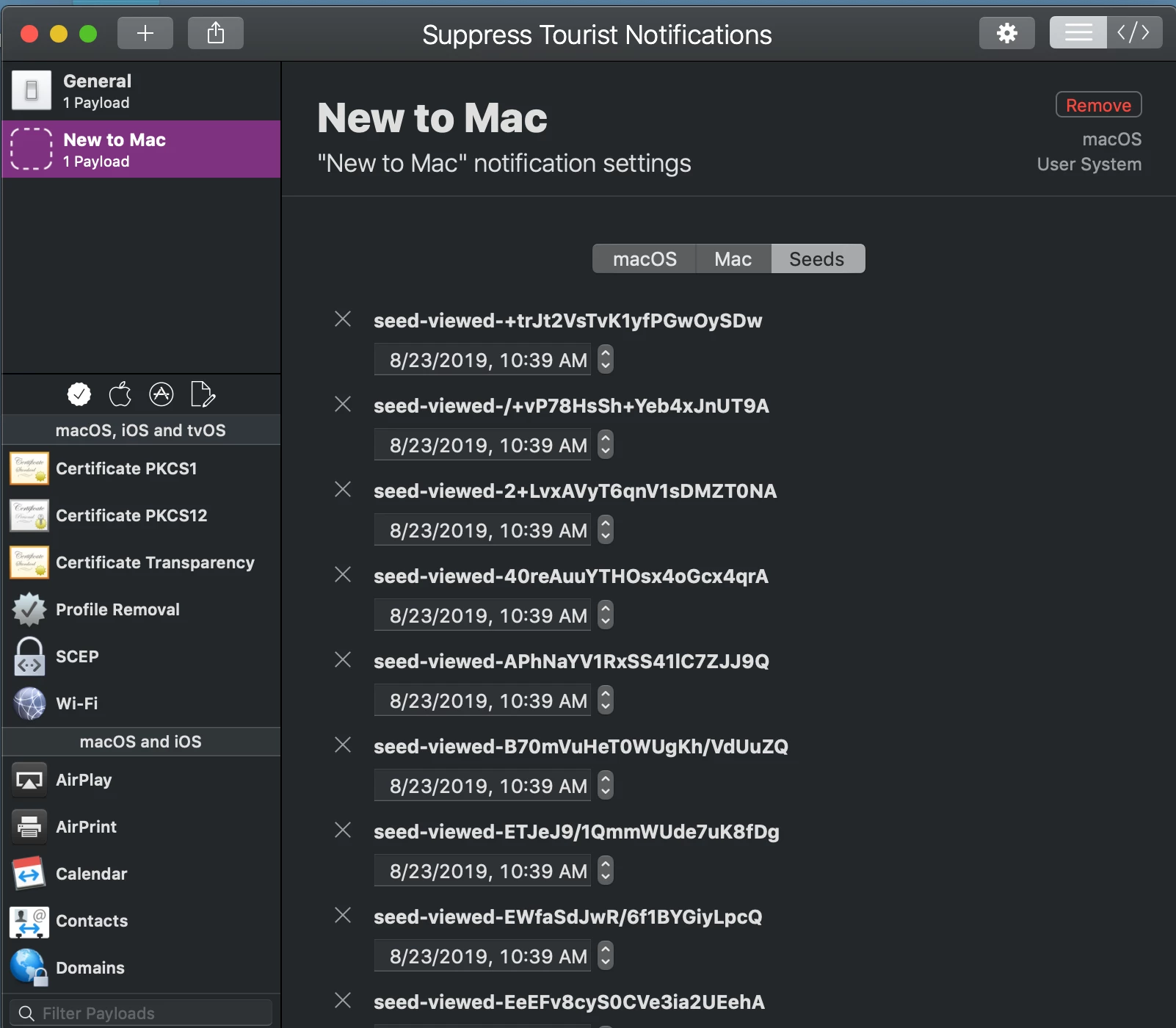Select the General payload icon

point(32,90)
